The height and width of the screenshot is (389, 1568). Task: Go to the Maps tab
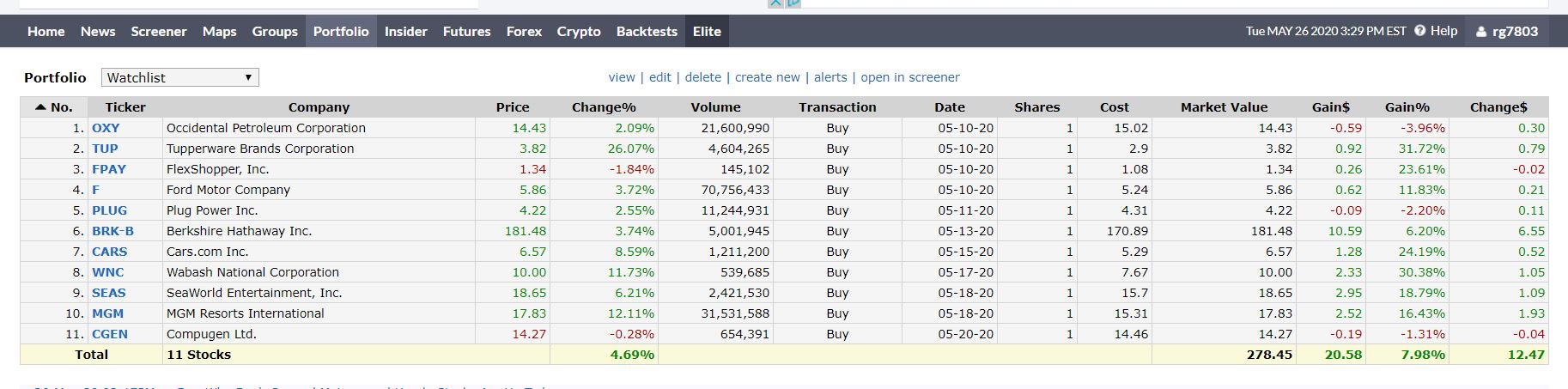click(219, 31)
